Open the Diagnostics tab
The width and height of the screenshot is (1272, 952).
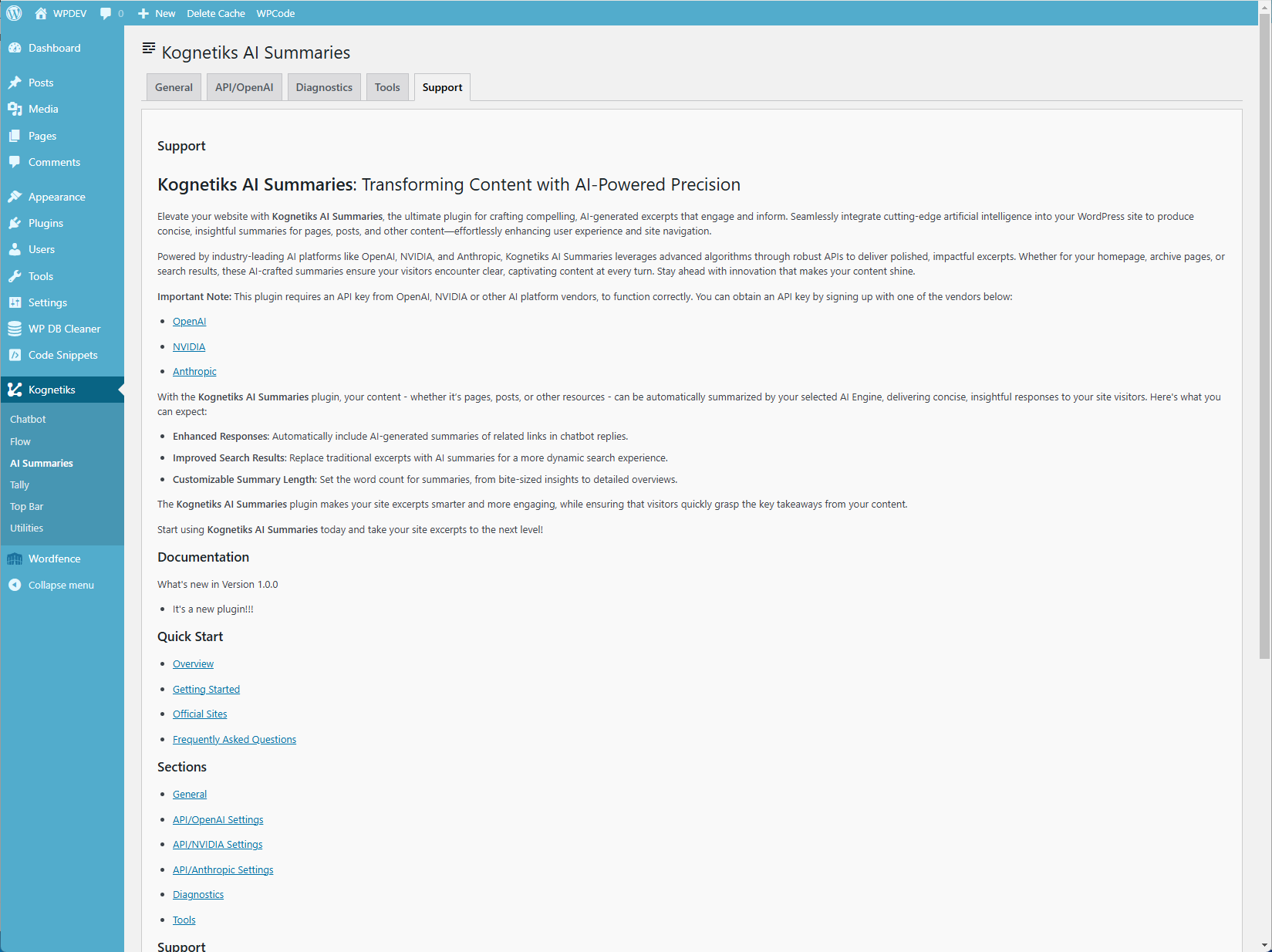(x=324, y=87)
